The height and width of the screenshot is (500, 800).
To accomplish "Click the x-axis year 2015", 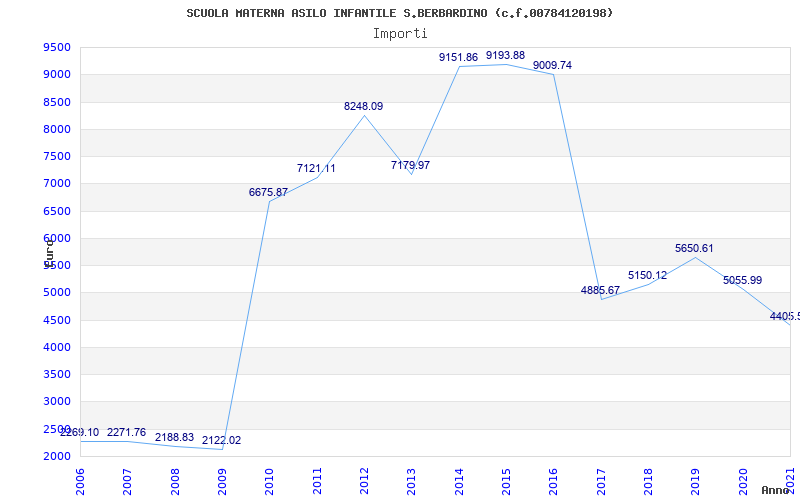I will pyautogui.click(x=506, y=482).
